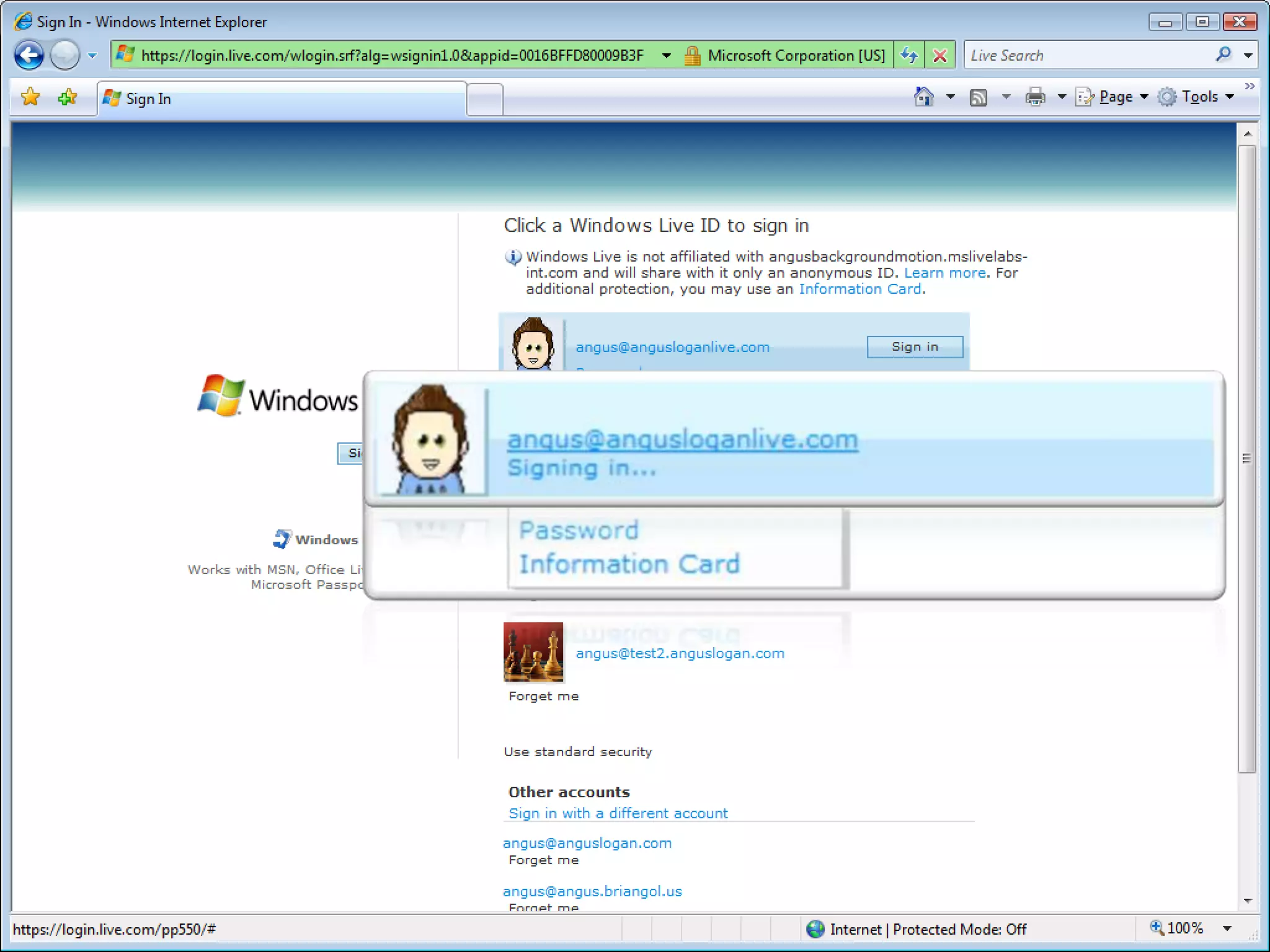Click the Print toolbar icon
This screenshot has height=952, width=1270.
click(x=1035, y=97)
